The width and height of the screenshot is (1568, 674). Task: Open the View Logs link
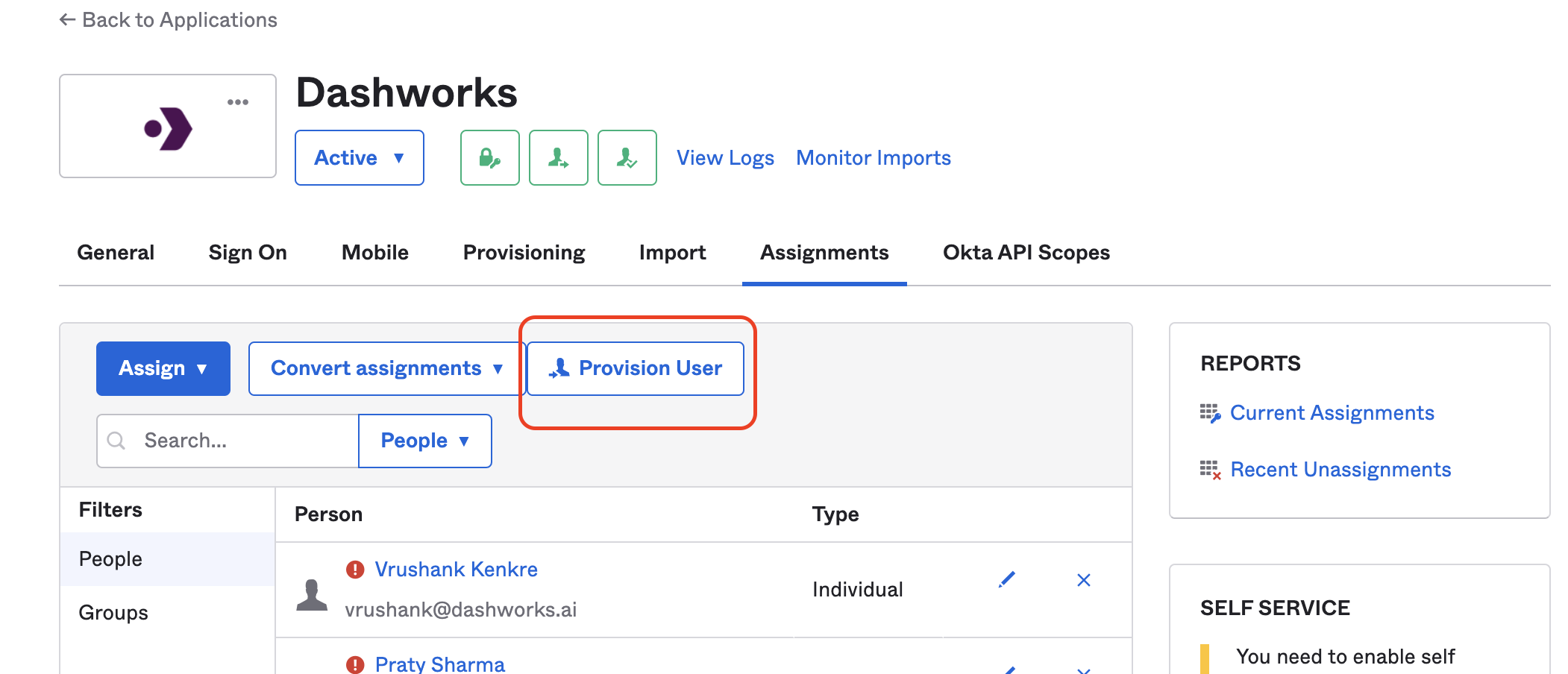(725, 158)
